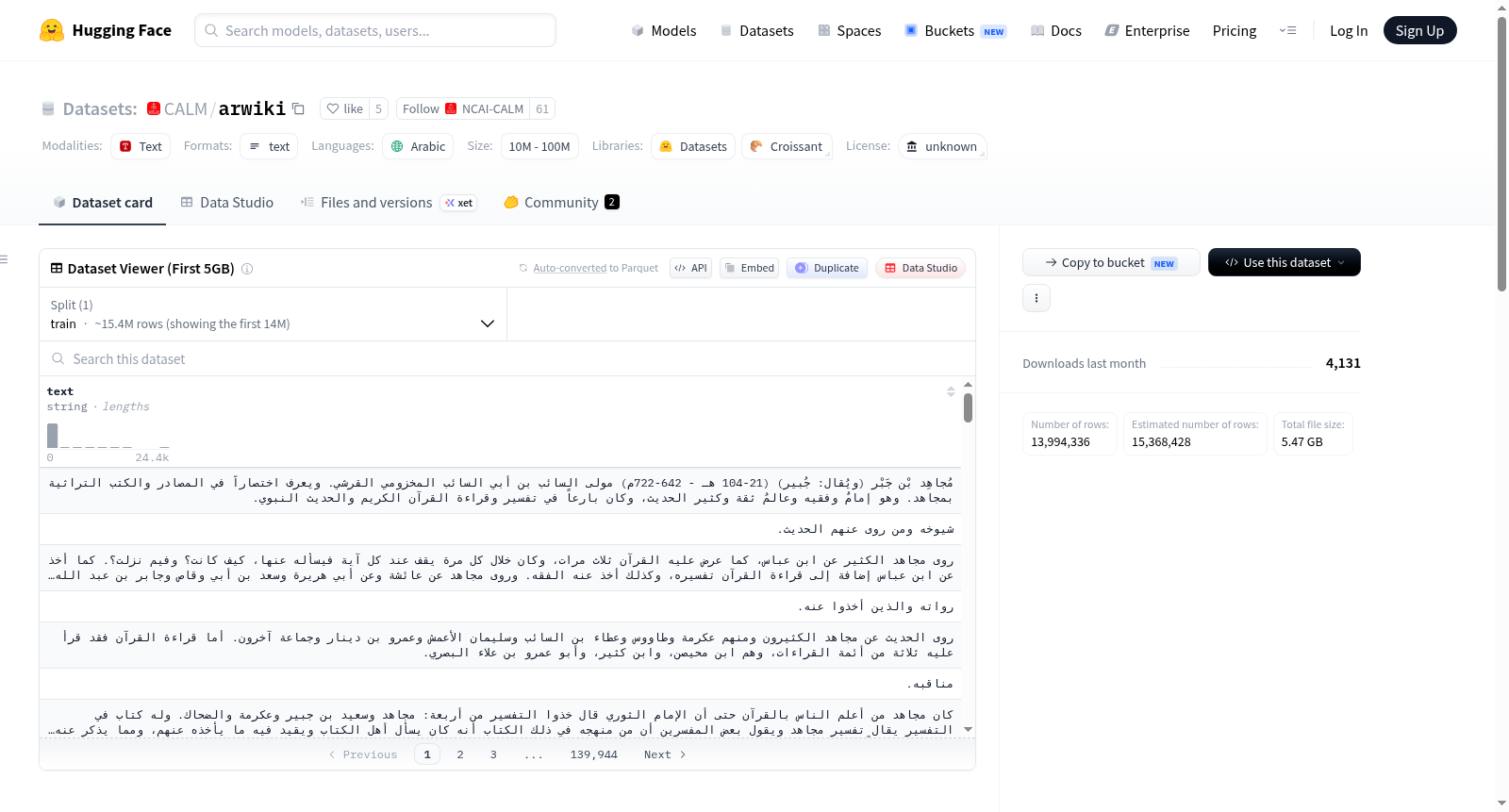The width and height of the screenshot is (1509, 812).
Task: Click Duplicate in the viewer toolbar
Action: tap(827, 268)
